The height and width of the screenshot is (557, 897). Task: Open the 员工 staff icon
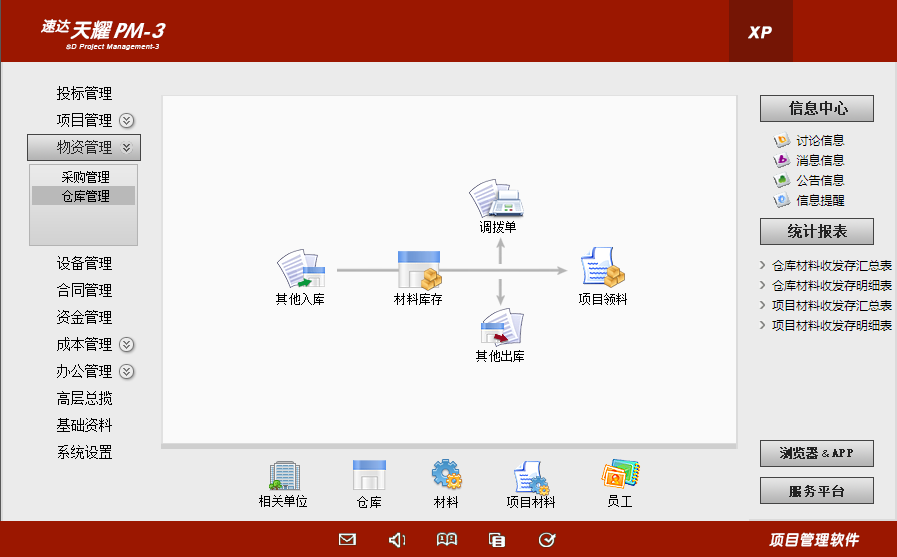pos(620,474)
